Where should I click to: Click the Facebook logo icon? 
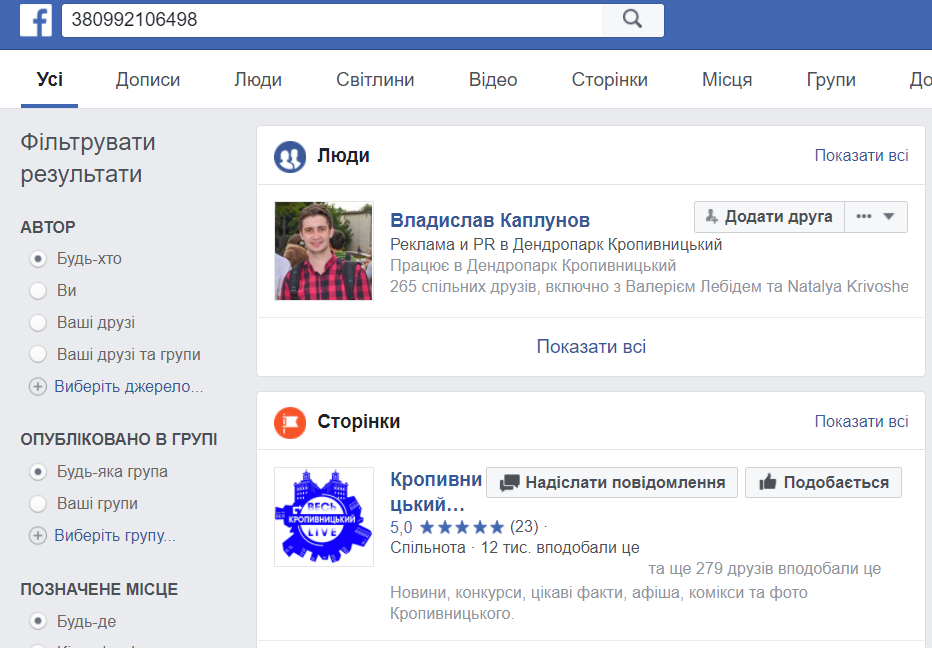(x=36, y=20)
